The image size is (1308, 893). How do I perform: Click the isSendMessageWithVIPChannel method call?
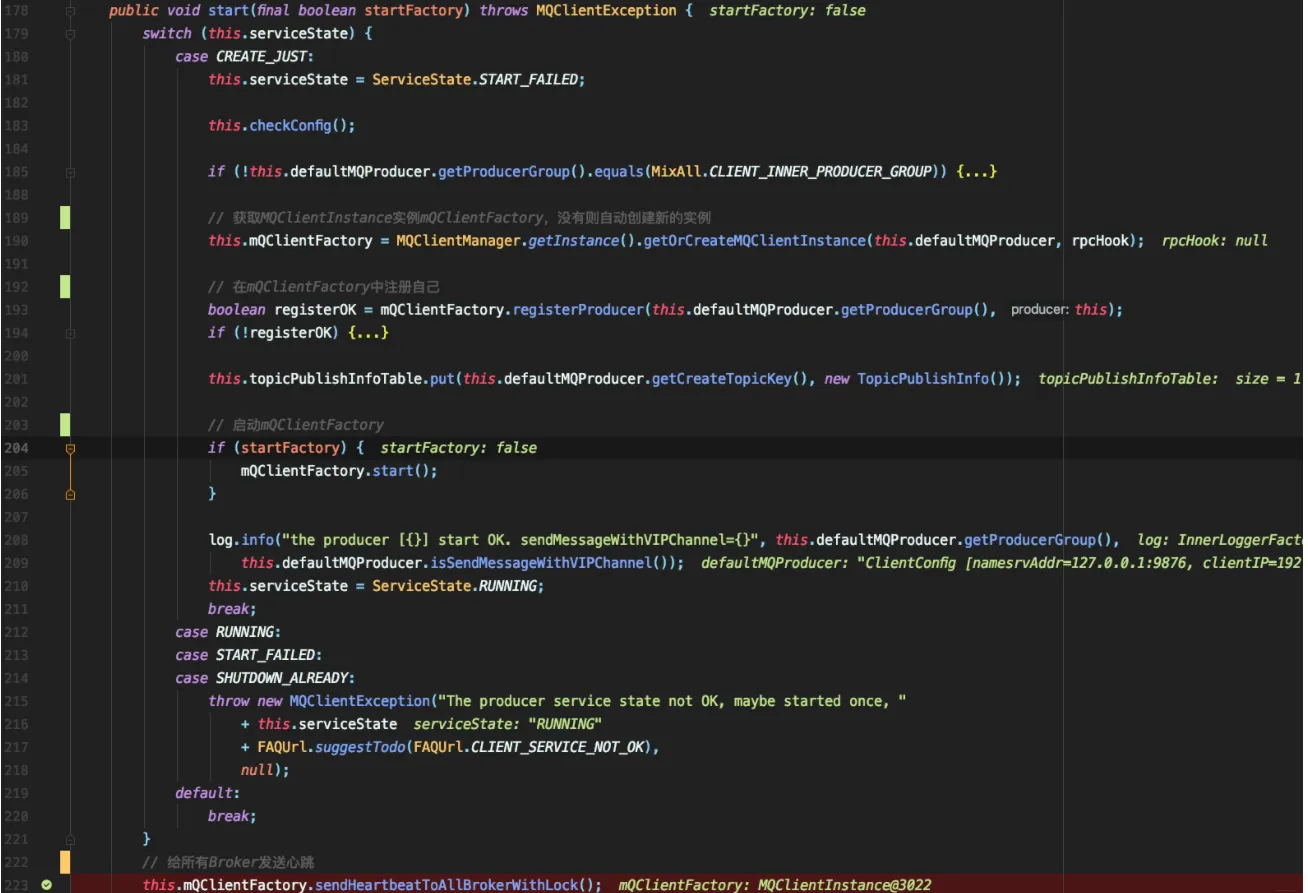coord(542,563)
